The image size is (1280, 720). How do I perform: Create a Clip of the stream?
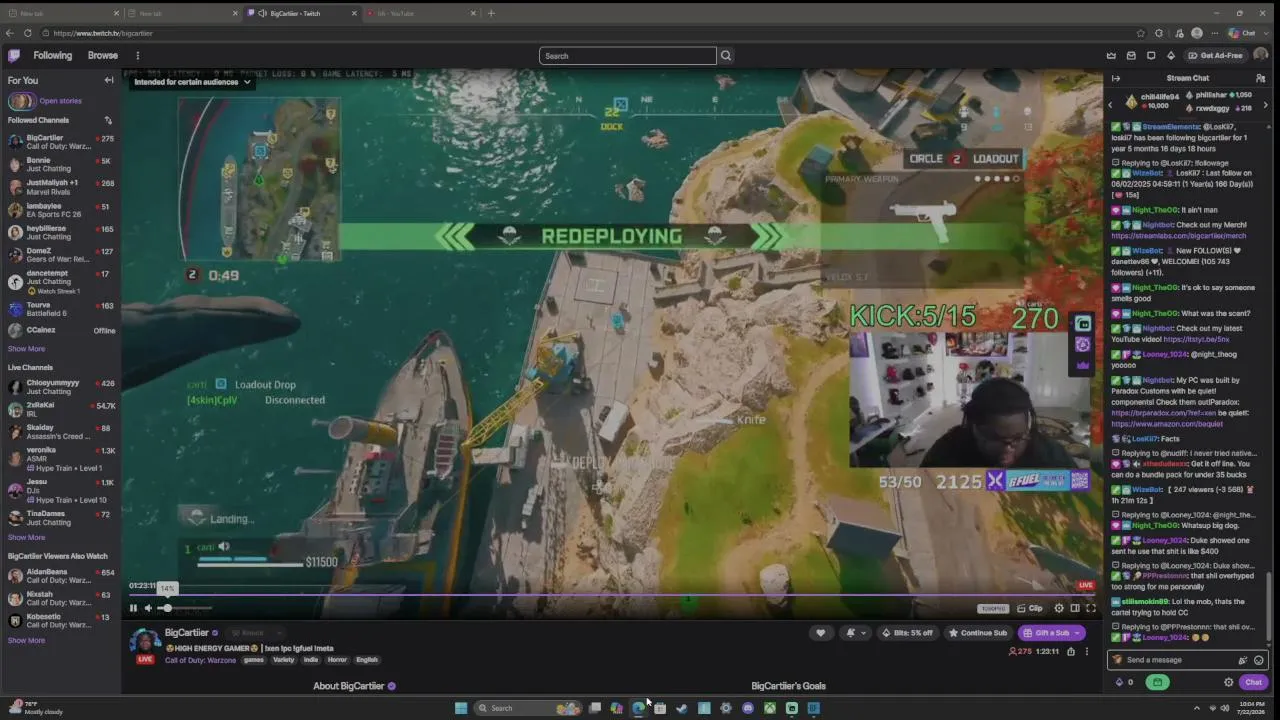pyautogui.click(x=1029, y=608)
